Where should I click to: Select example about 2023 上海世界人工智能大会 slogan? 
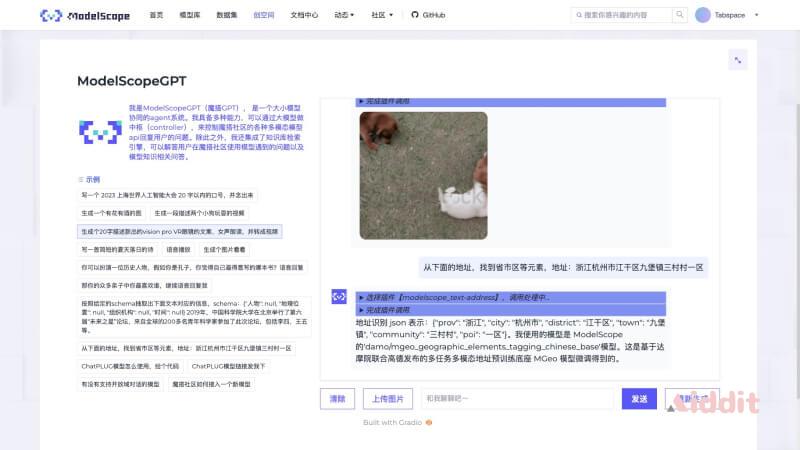[167, 195]
